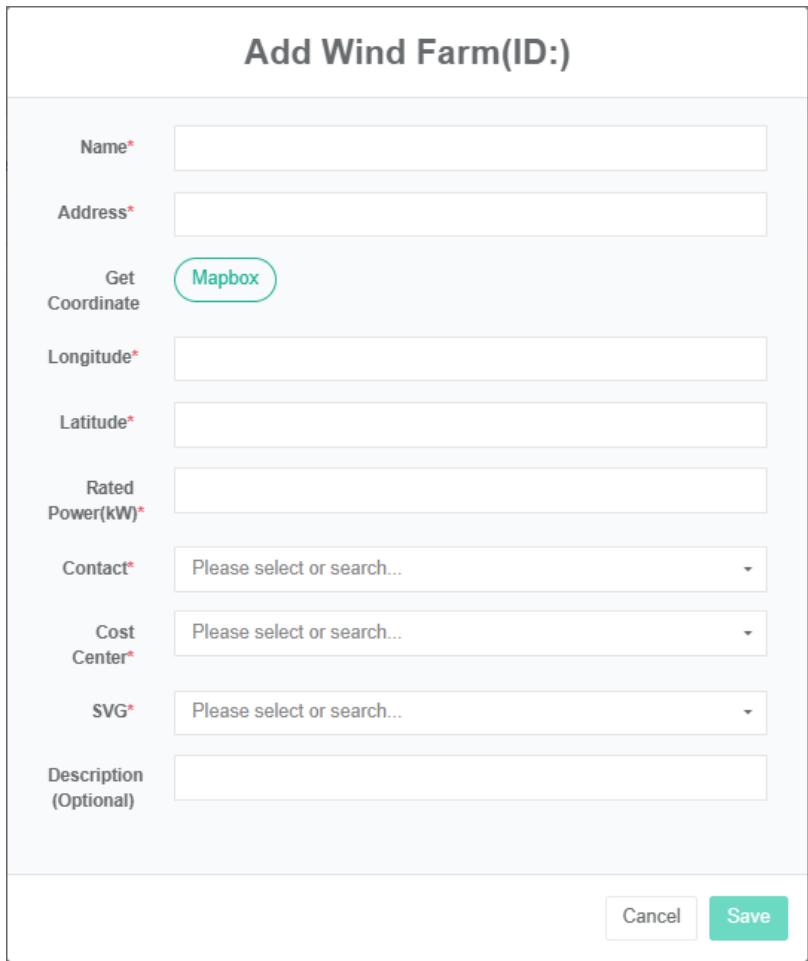Click the Rated Power(kW) field
Screen dimensions: 808x961
coord(470,490)
